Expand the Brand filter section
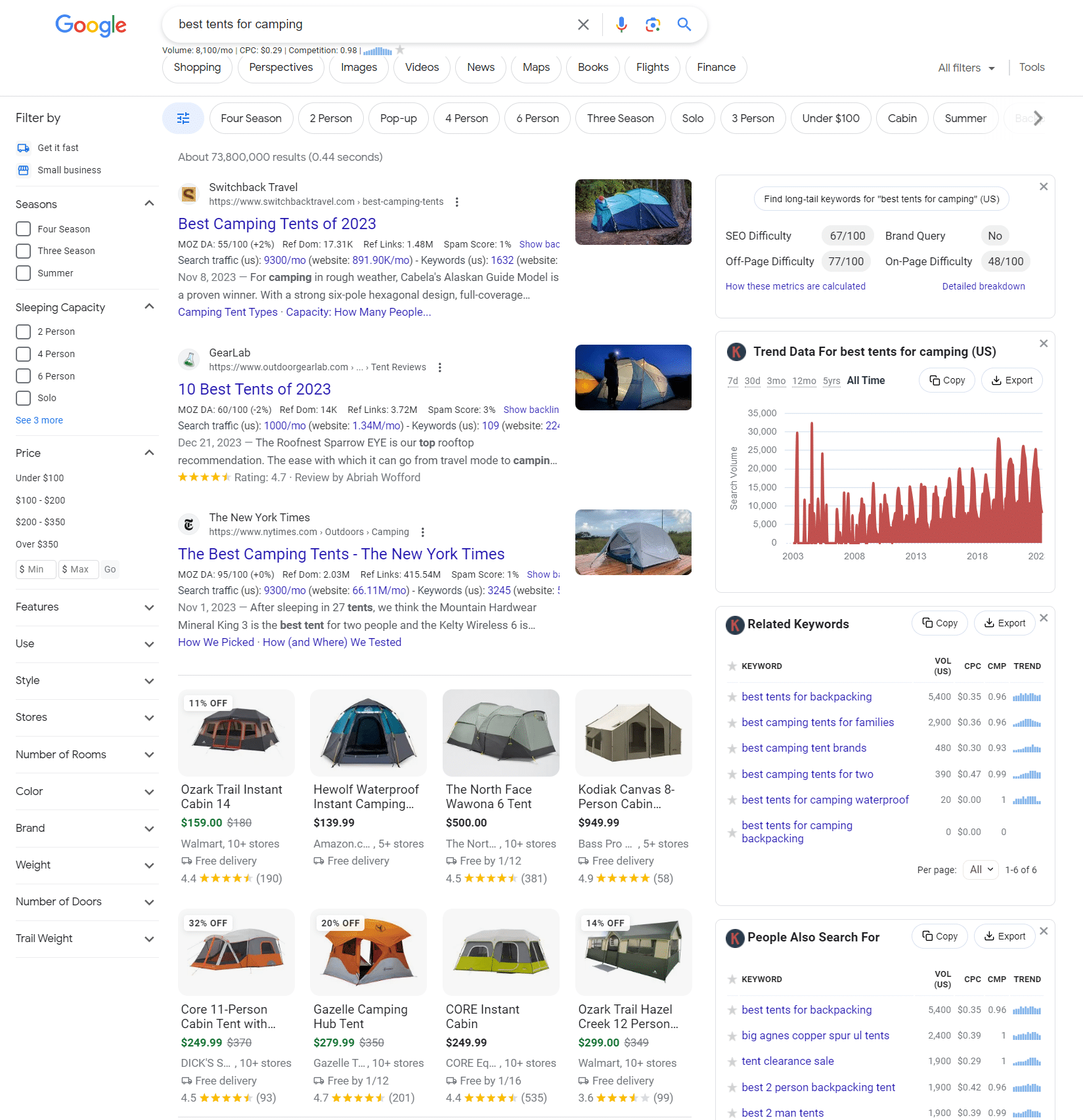Screen dimensions: 1083x1120 (149, 829)
